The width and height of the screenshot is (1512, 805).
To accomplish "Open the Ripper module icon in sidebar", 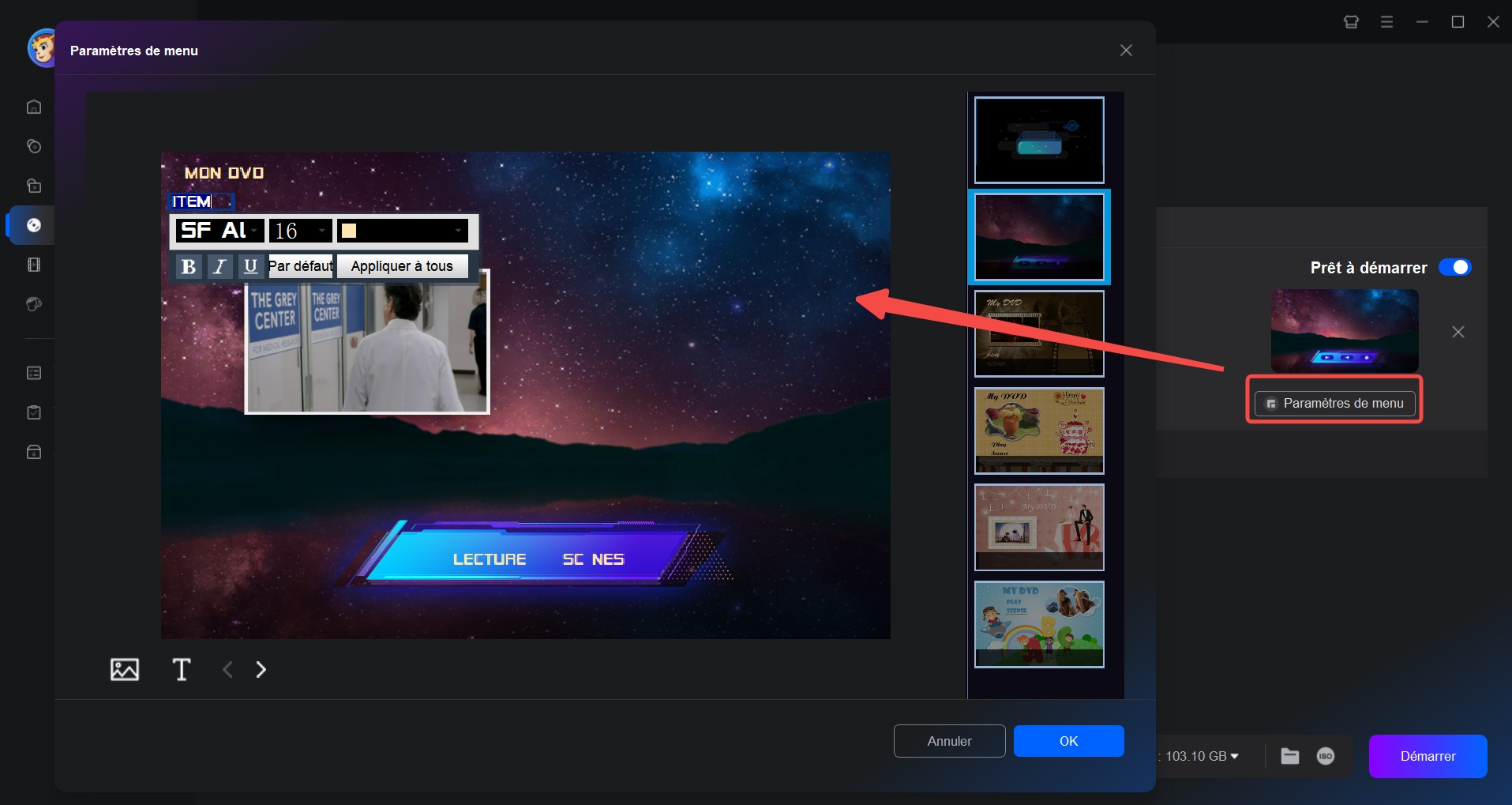I will tap(34, 186).
